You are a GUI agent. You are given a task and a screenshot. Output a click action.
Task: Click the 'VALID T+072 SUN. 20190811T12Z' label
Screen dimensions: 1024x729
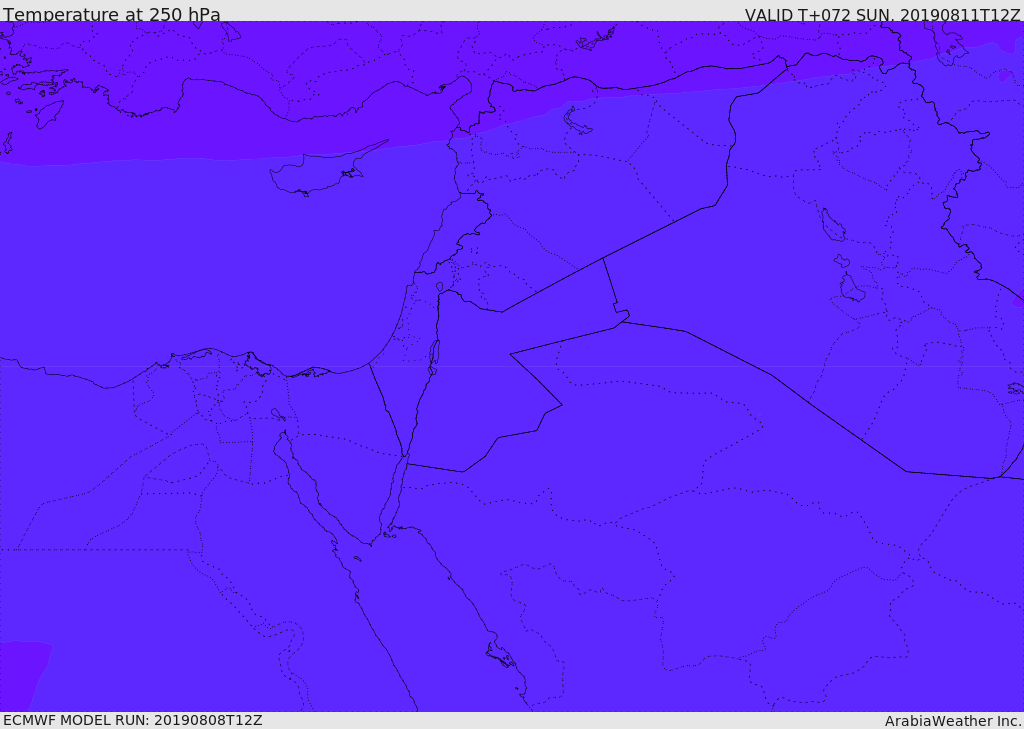(882, 15)
